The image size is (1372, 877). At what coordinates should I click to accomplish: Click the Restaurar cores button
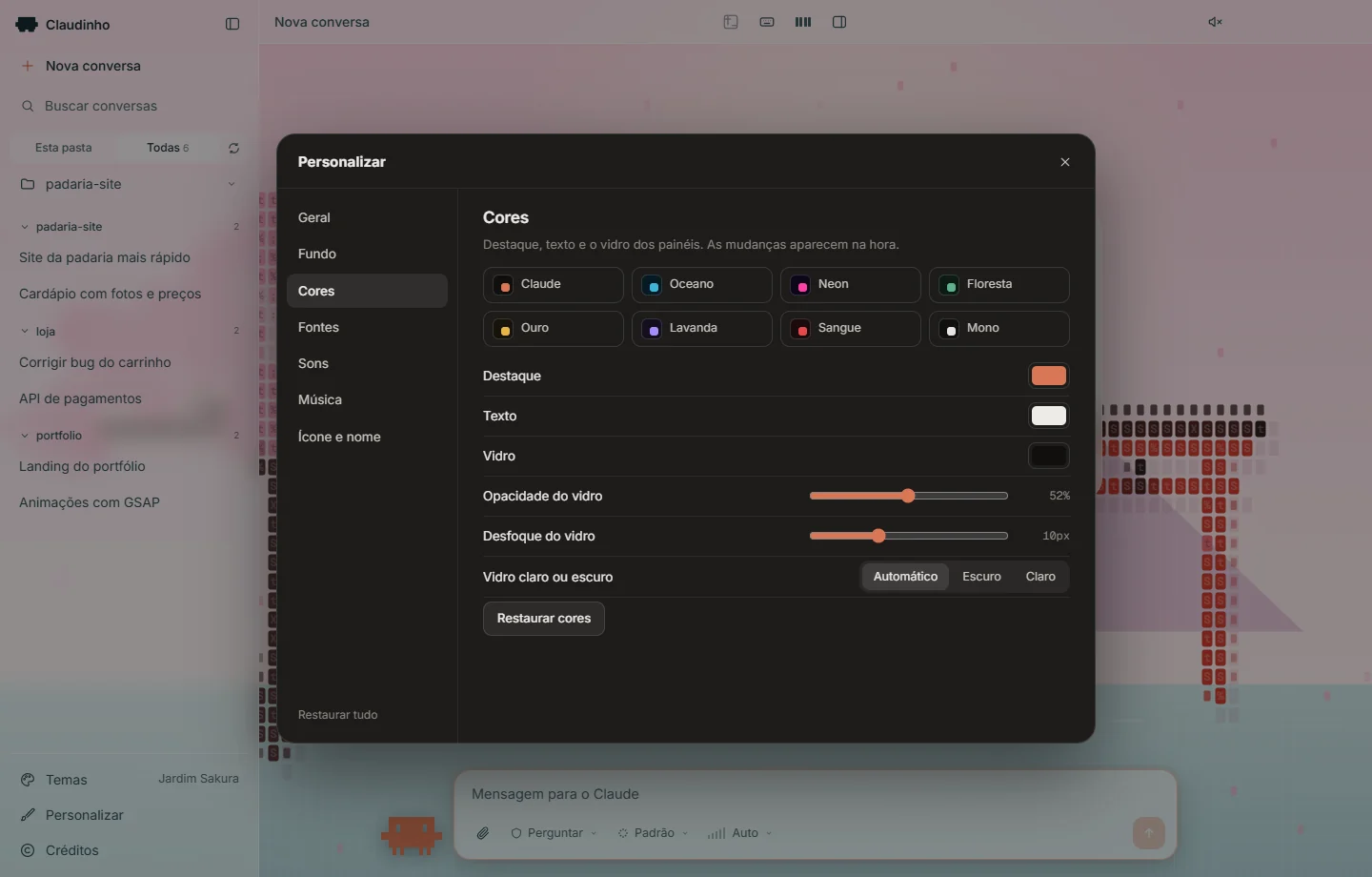tap(544, 619)
